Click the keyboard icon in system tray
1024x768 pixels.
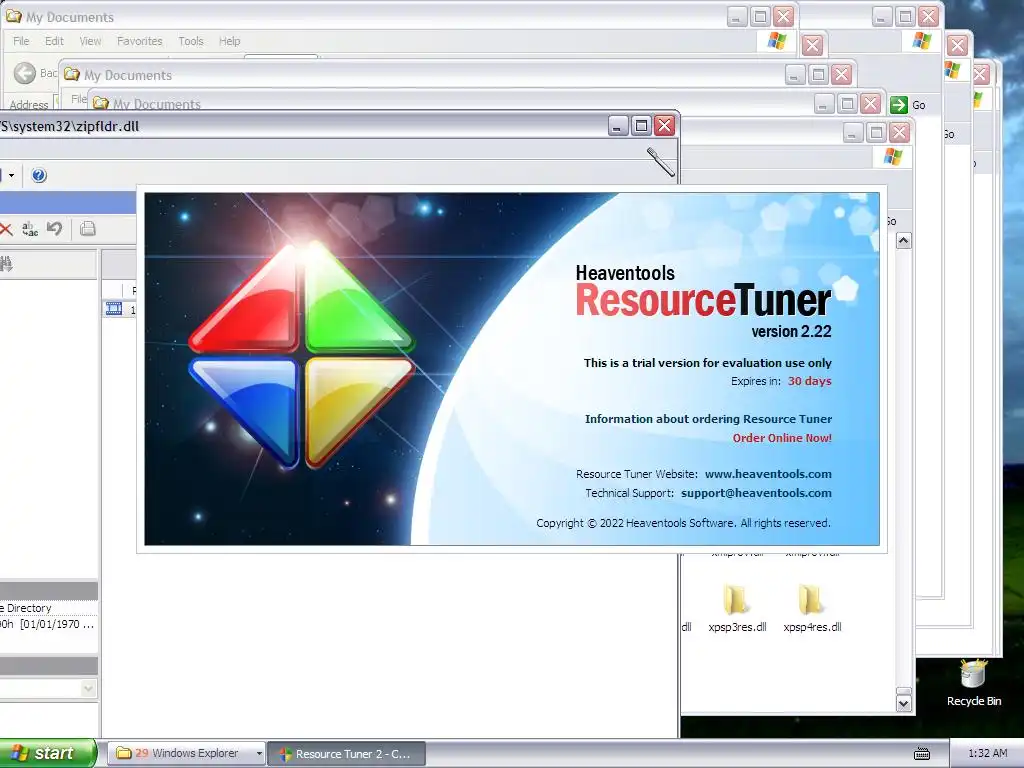[x=921, y=754]
